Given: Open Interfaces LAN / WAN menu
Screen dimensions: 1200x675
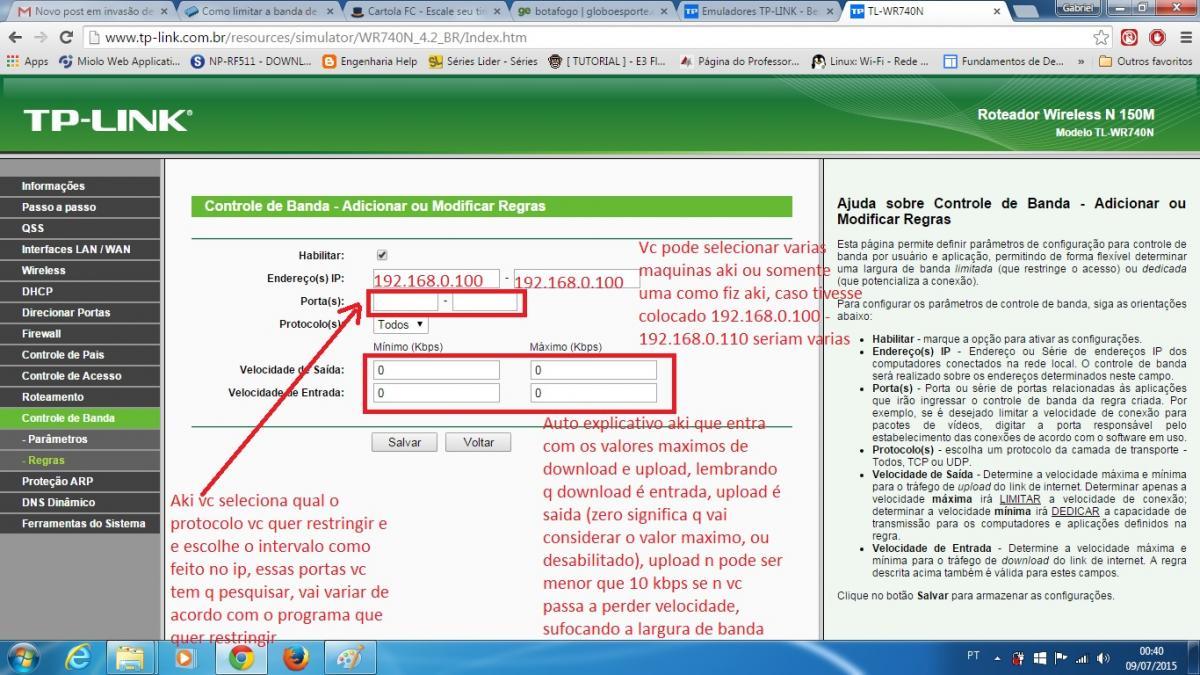Looking at the screenshot, I should 80,249.
